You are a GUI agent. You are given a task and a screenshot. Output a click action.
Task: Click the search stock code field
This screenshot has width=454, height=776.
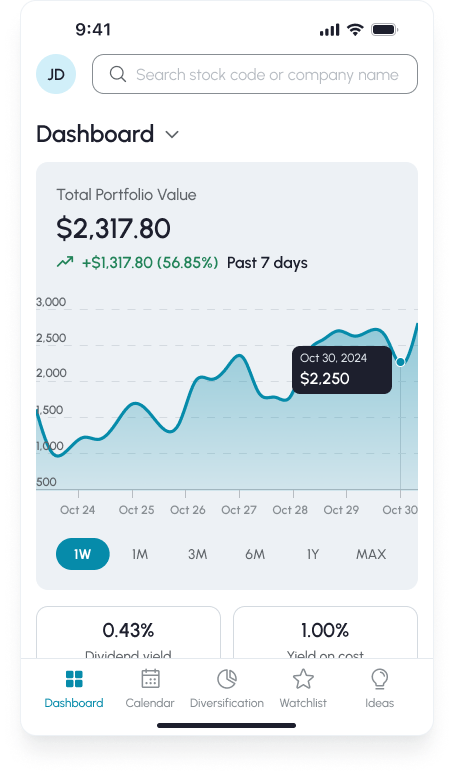coord(255,74)
